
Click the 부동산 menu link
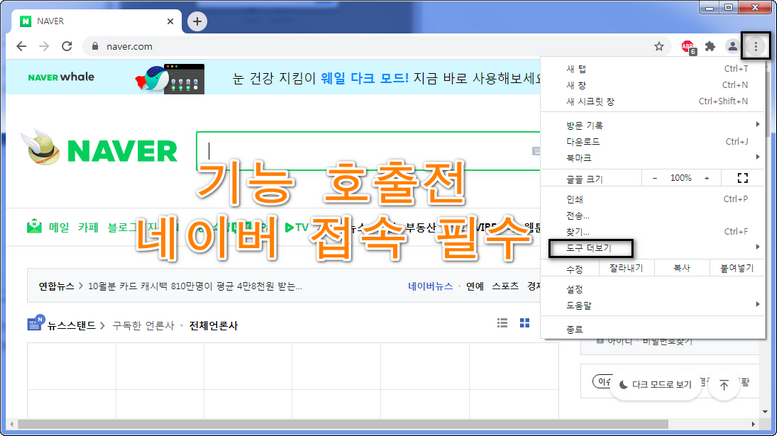(421, 227)
